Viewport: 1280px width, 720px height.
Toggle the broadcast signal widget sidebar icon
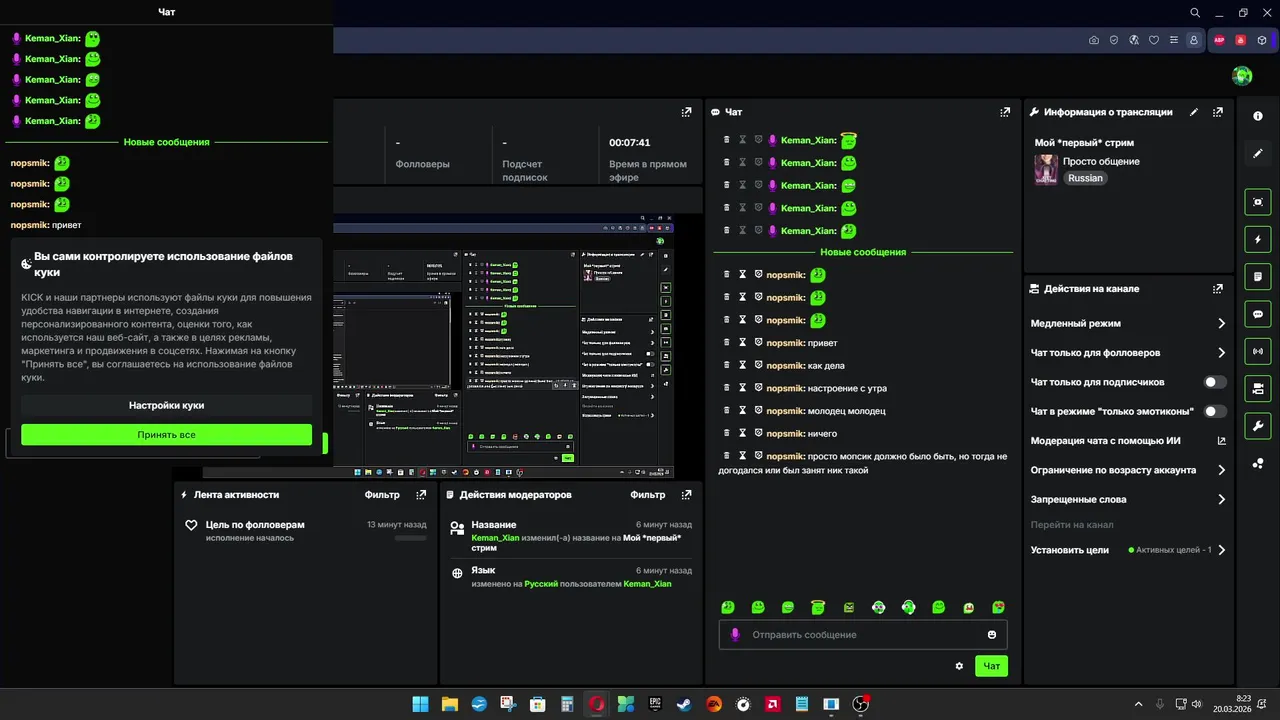pos(1258,351)
